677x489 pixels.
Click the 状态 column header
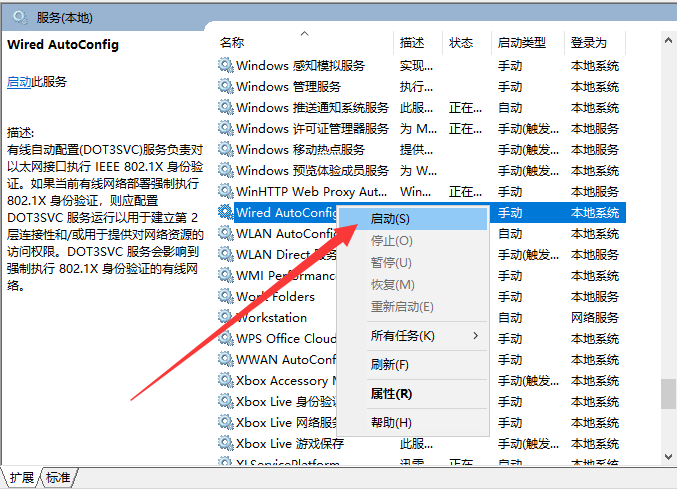pos(461,42)
